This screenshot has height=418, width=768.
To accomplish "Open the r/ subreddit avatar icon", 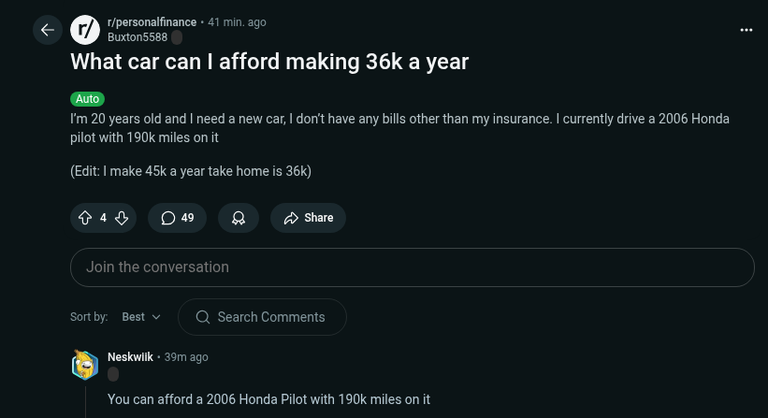I will (x=85, y=30).
